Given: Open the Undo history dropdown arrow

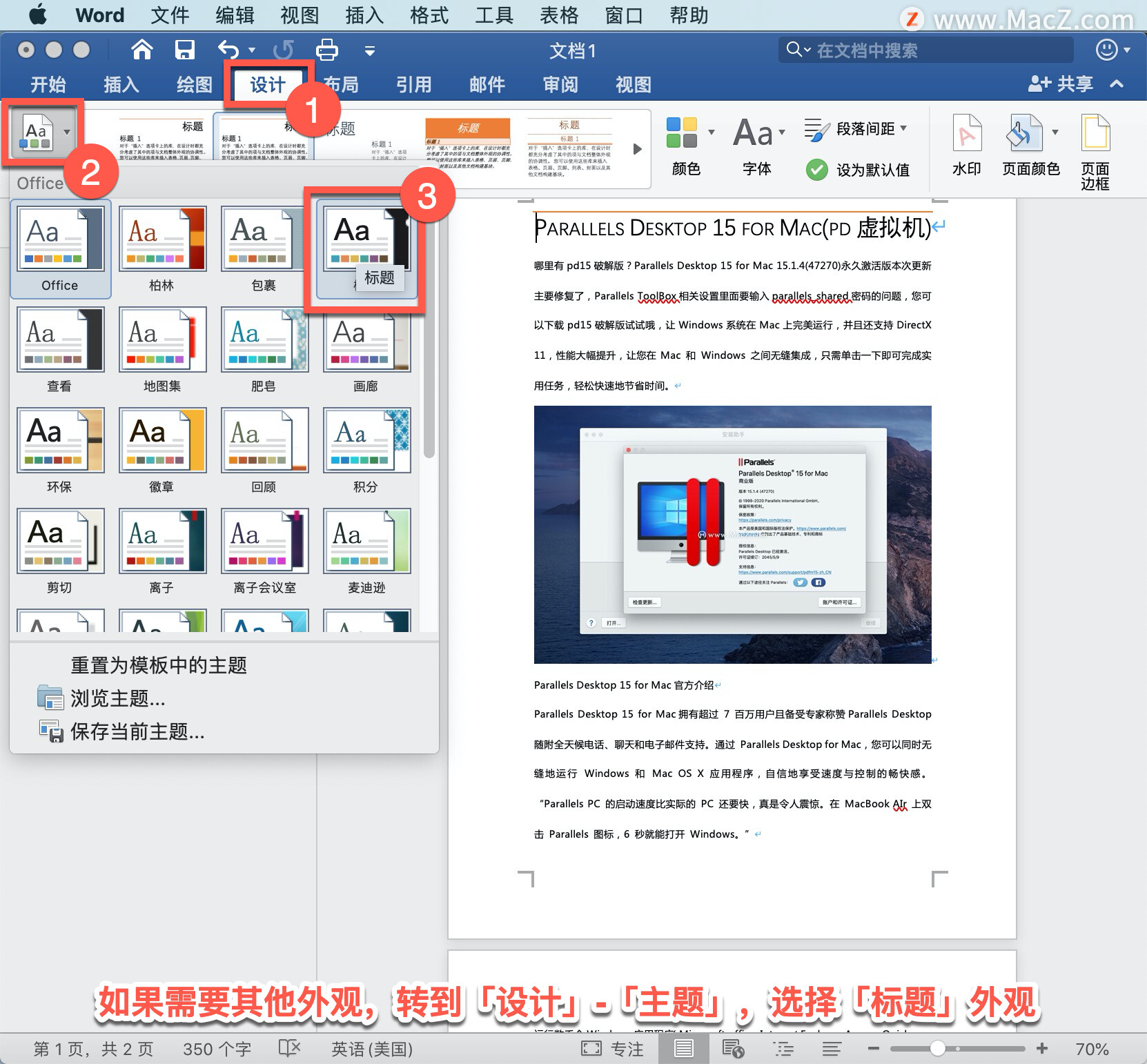Looking at the screenshot, I should (x=252, y=50).
